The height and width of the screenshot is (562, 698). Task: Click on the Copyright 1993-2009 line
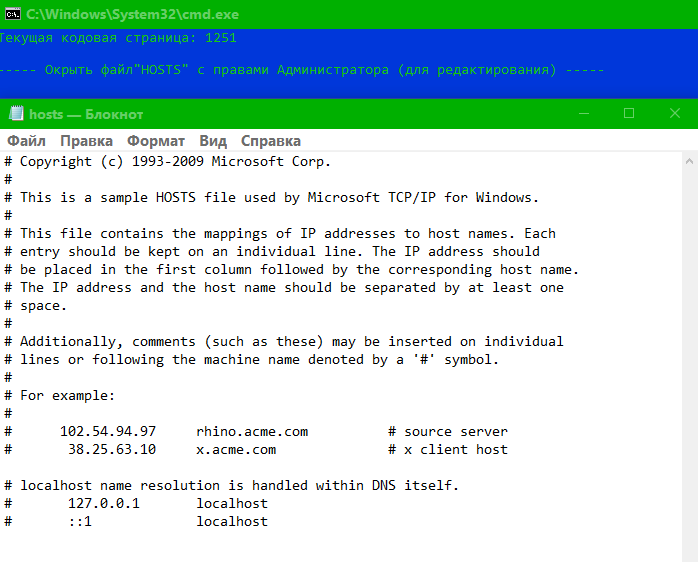(167, 162)
